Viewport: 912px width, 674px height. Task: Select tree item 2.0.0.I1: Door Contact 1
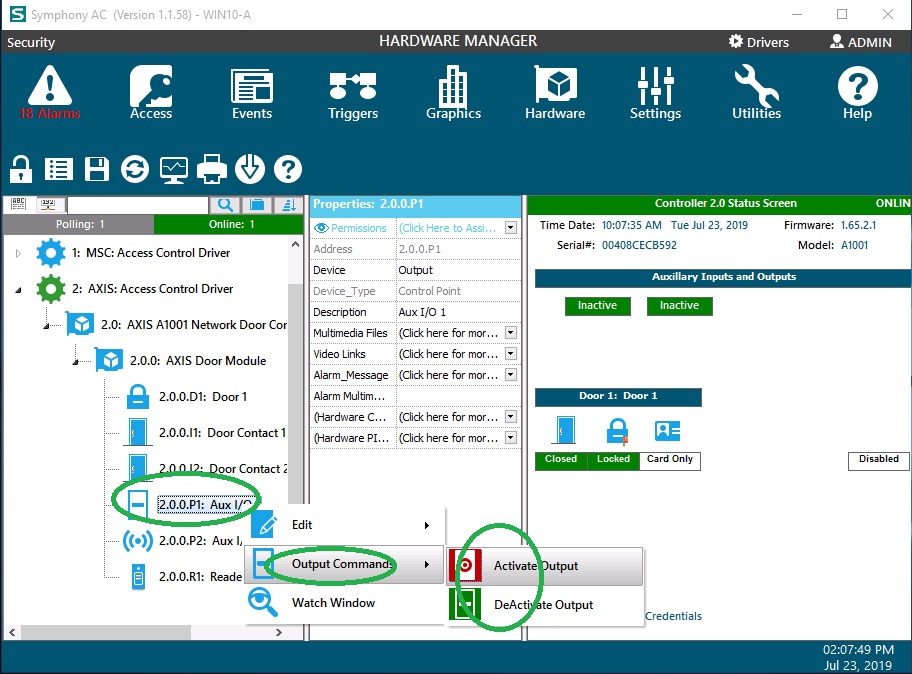[222, 433]
